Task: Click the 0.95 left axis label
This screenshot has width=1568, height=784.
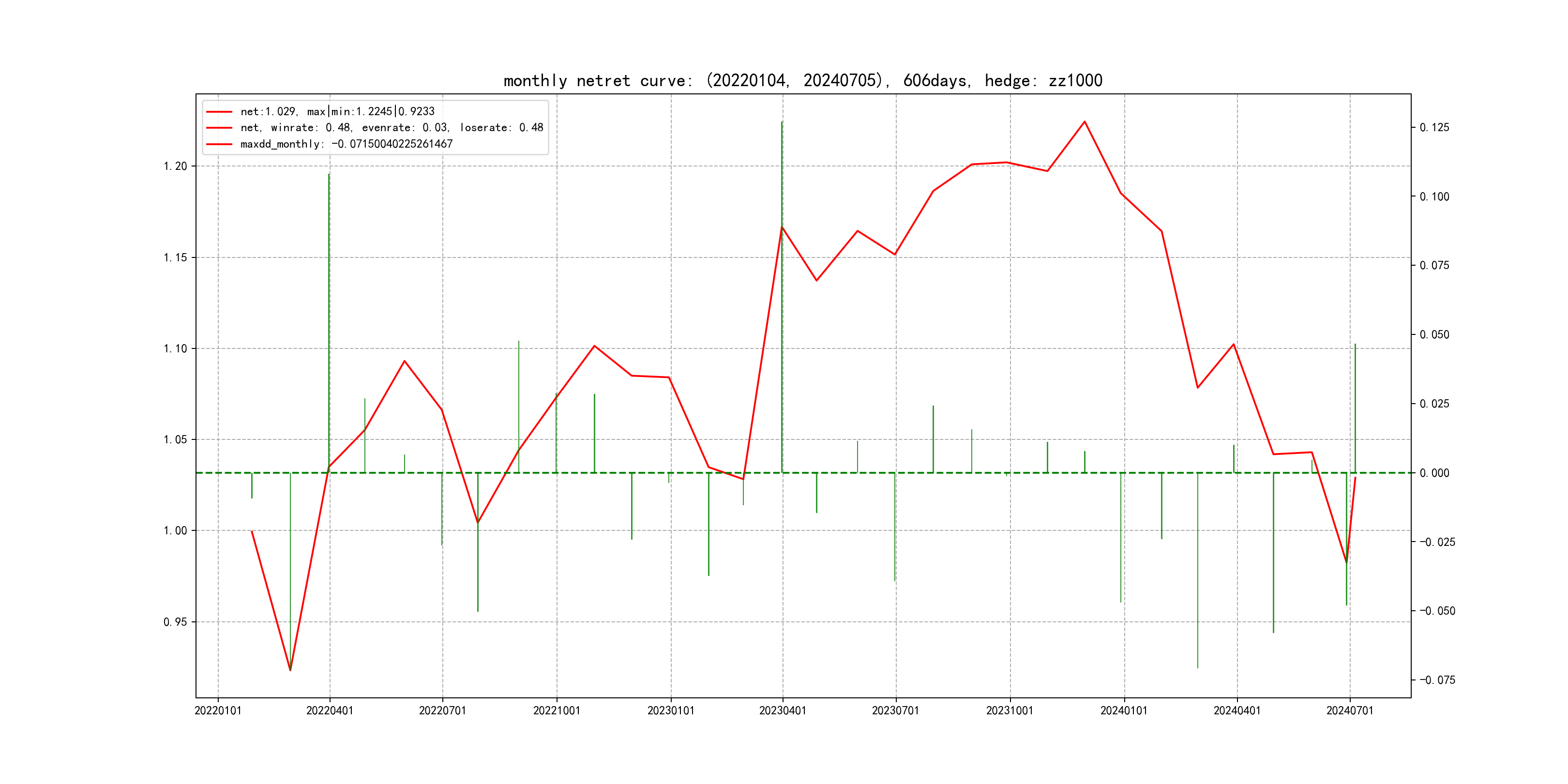Action: coord(175,621)
